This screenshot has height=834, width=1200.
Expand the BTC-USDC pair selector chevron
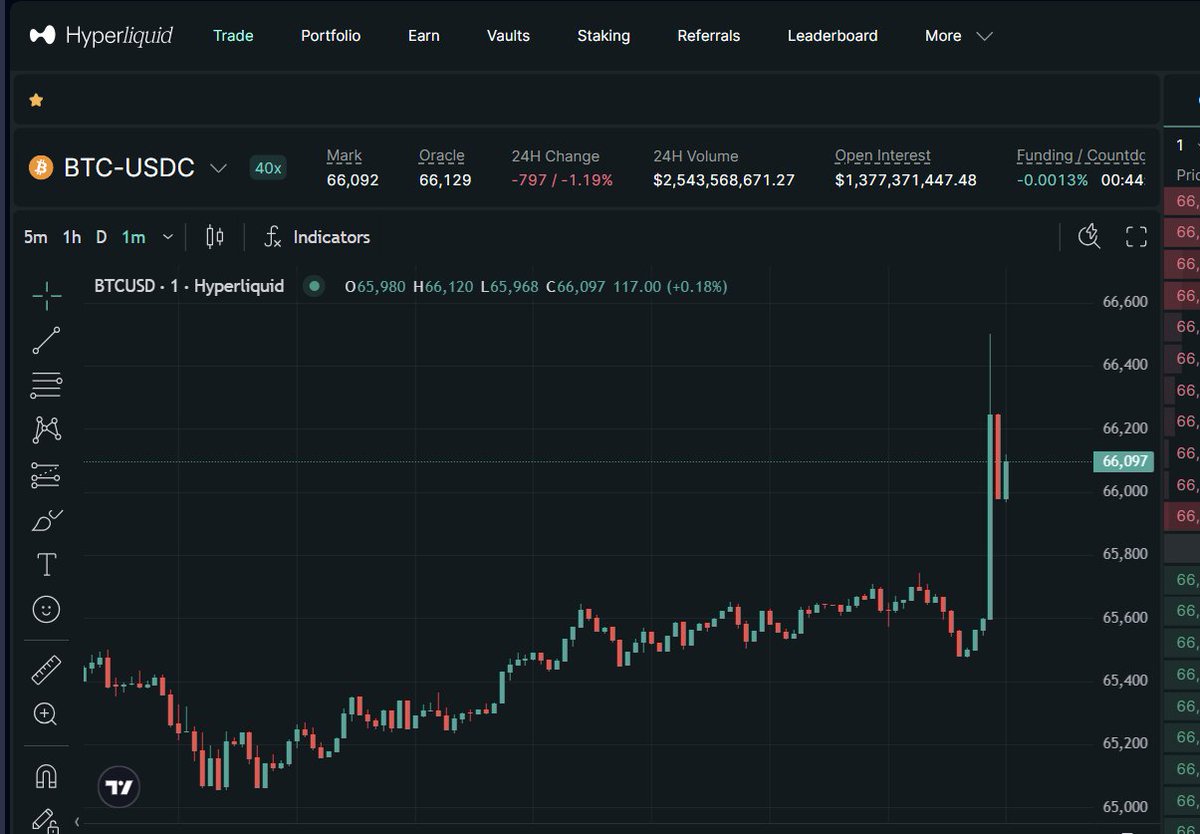218,168
